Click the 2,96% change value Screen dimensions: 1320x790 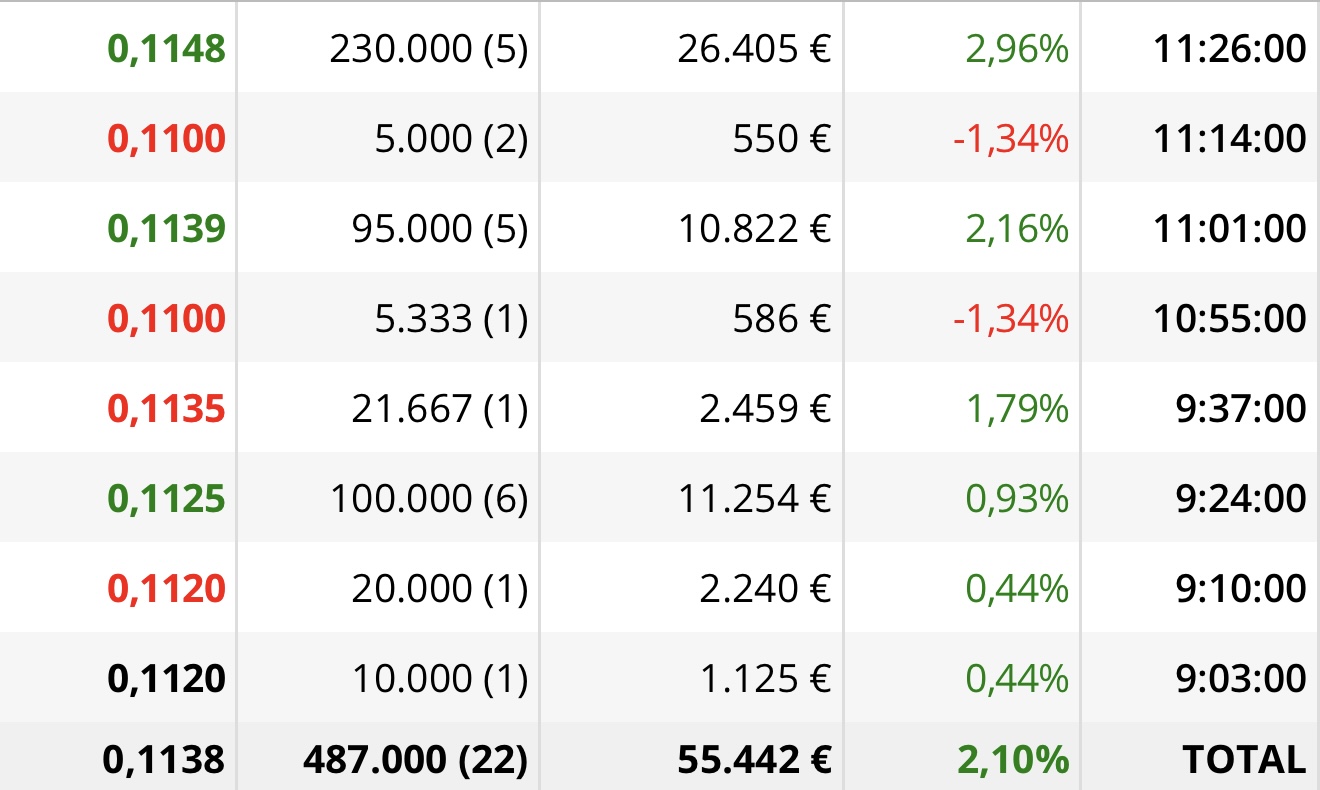coord(1017,49)
